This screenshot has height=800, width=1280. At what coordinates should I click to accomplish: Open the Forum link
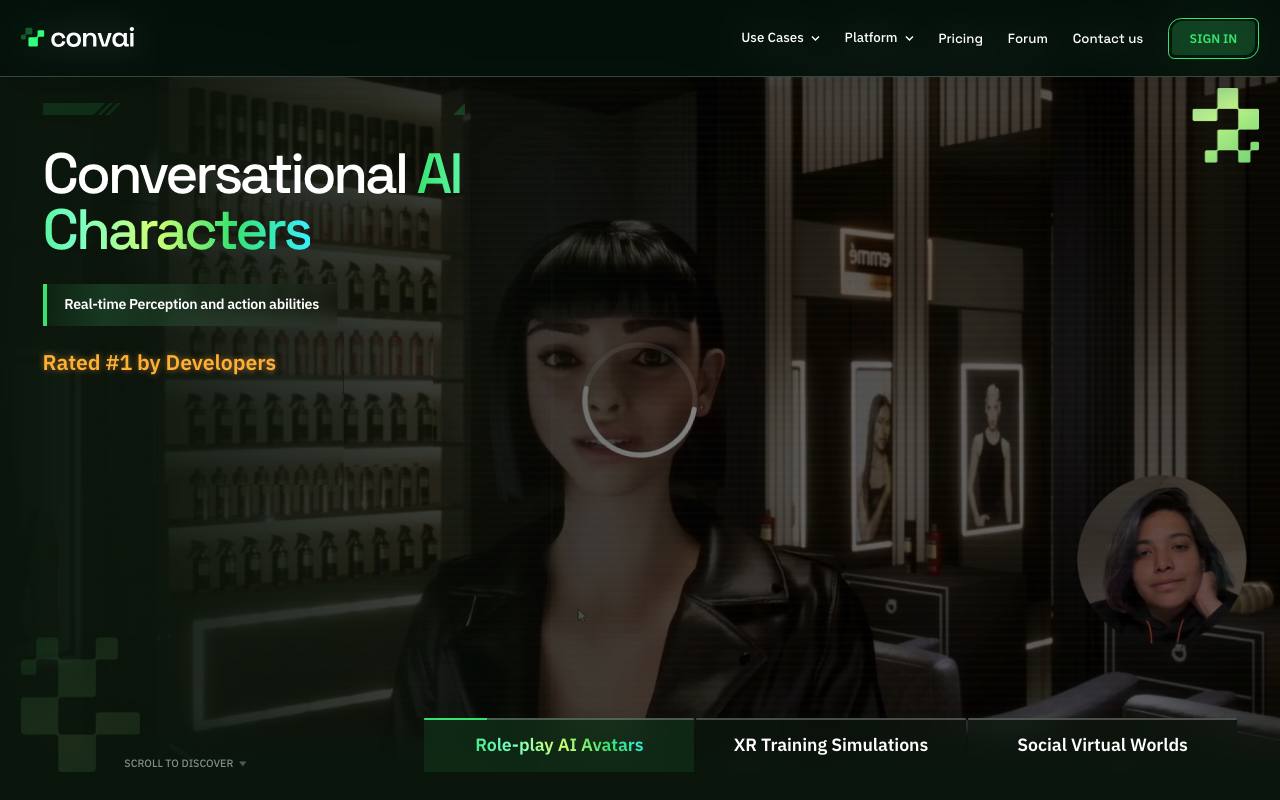coord(1027,38)
